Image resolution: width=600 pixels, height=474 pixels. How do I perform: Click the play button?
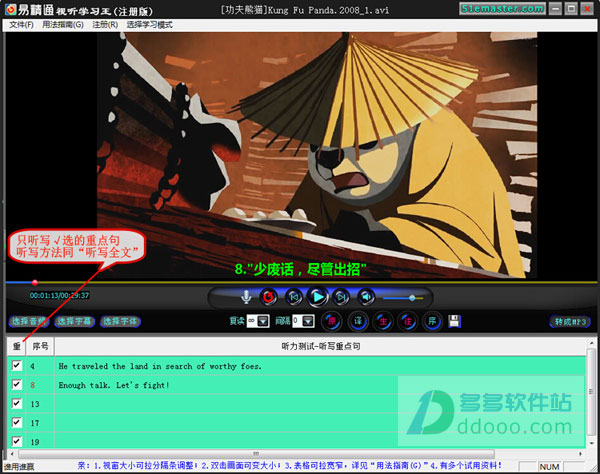pyautogui.click(x=318, y=297)
